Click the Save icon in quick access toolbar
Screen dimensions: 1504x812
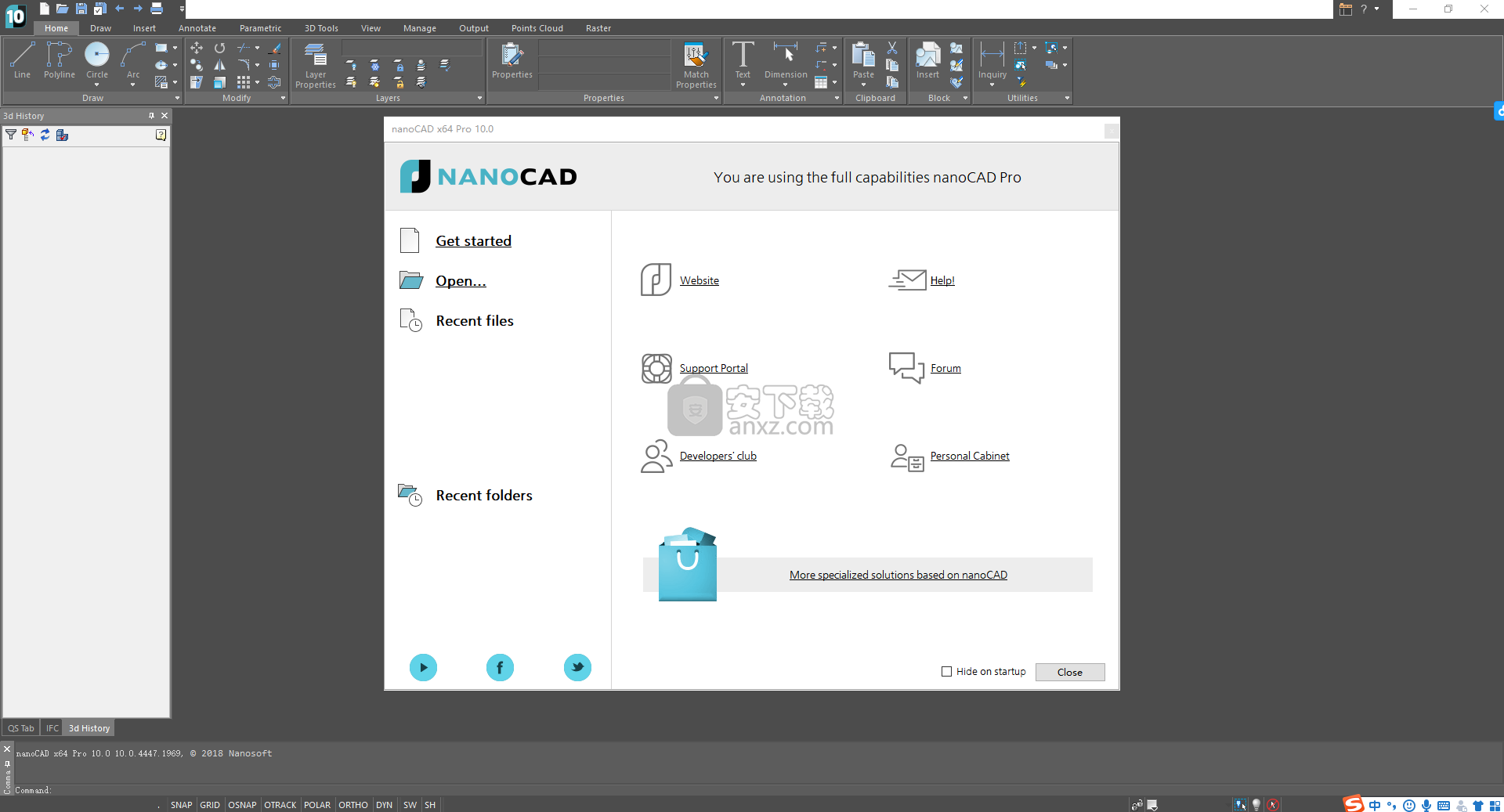[81, 9]
